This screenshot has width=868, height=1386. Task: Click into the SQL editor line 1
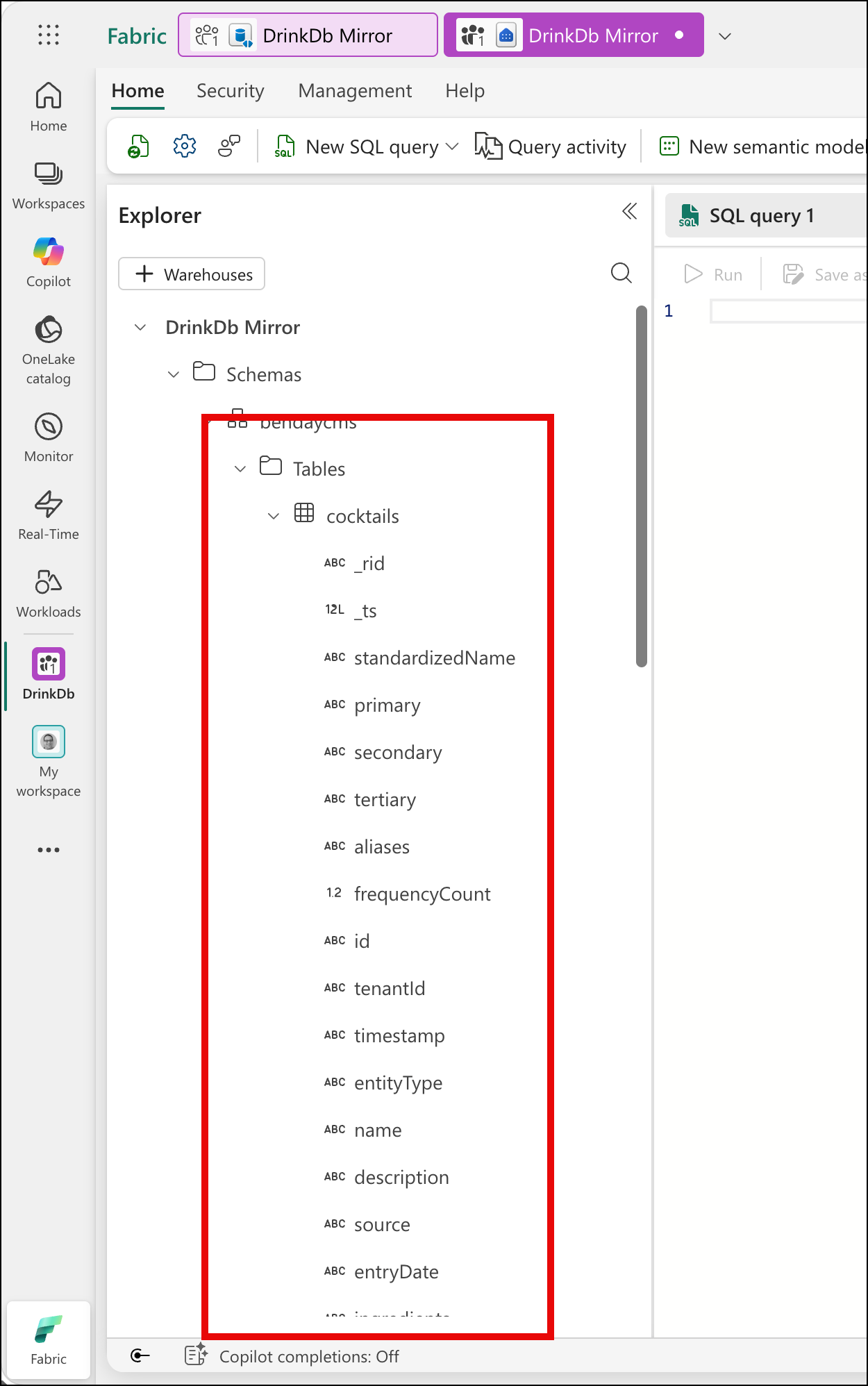tap(789, 310)
